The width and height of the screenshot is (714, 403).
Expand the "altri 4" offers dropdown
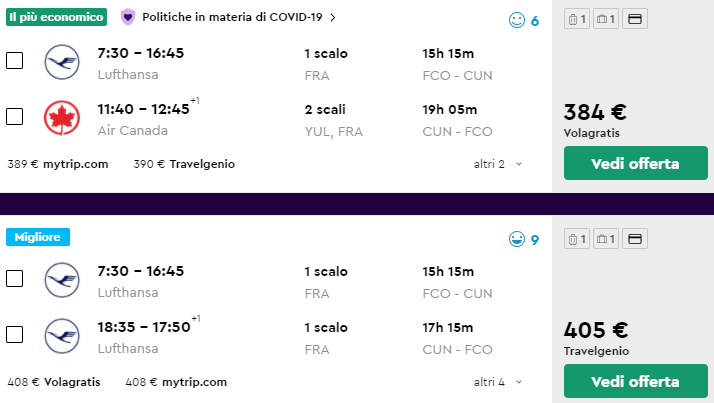498,382
